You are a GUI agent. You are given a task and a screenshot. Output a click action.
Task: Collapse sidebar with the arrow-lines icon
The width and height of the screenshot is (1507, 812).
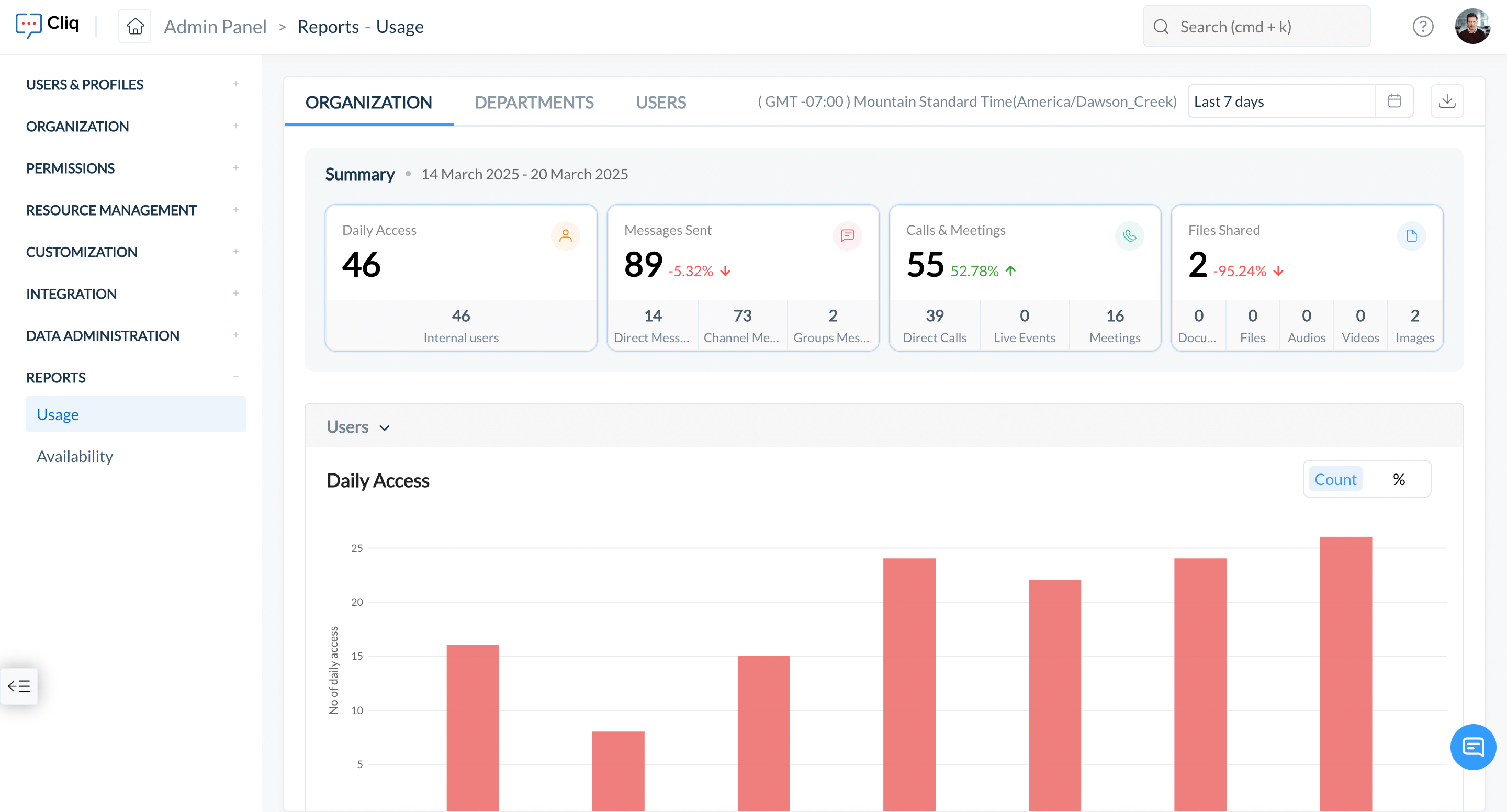(x=19, y=685)
